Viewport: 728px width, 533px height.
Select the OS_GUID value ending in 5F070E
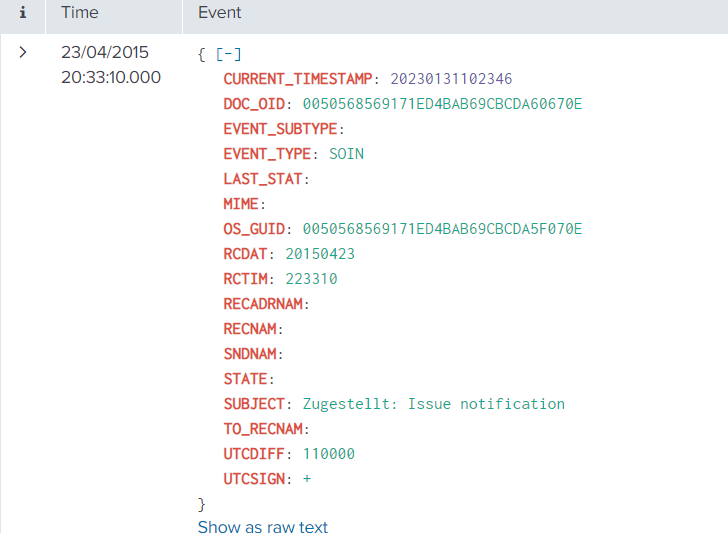point(442,229)
